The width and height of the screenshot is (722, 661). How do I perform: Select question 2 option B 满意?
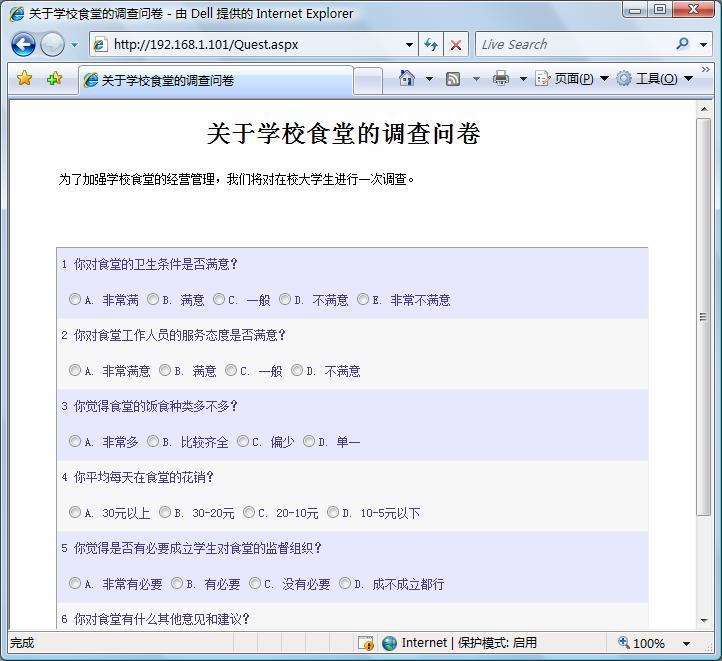tap(165, 371)
